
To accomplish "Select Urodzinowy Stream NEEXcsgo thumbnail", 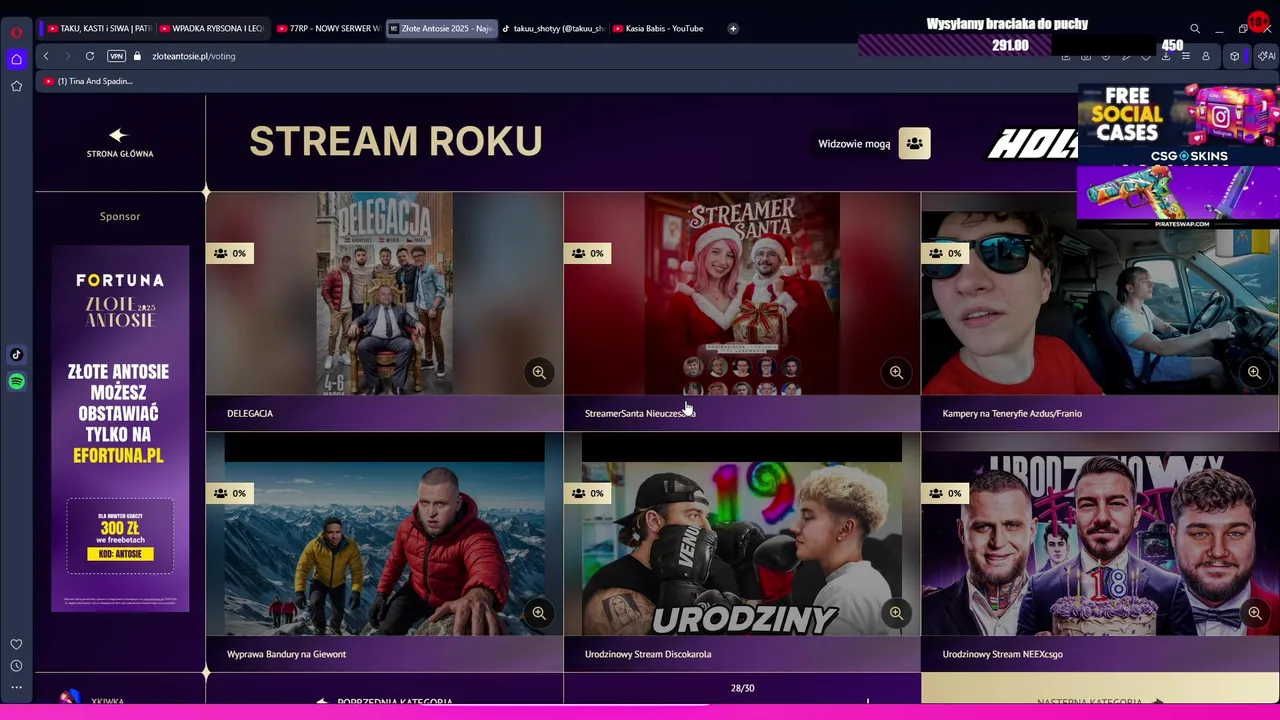I will (1100, 535).
